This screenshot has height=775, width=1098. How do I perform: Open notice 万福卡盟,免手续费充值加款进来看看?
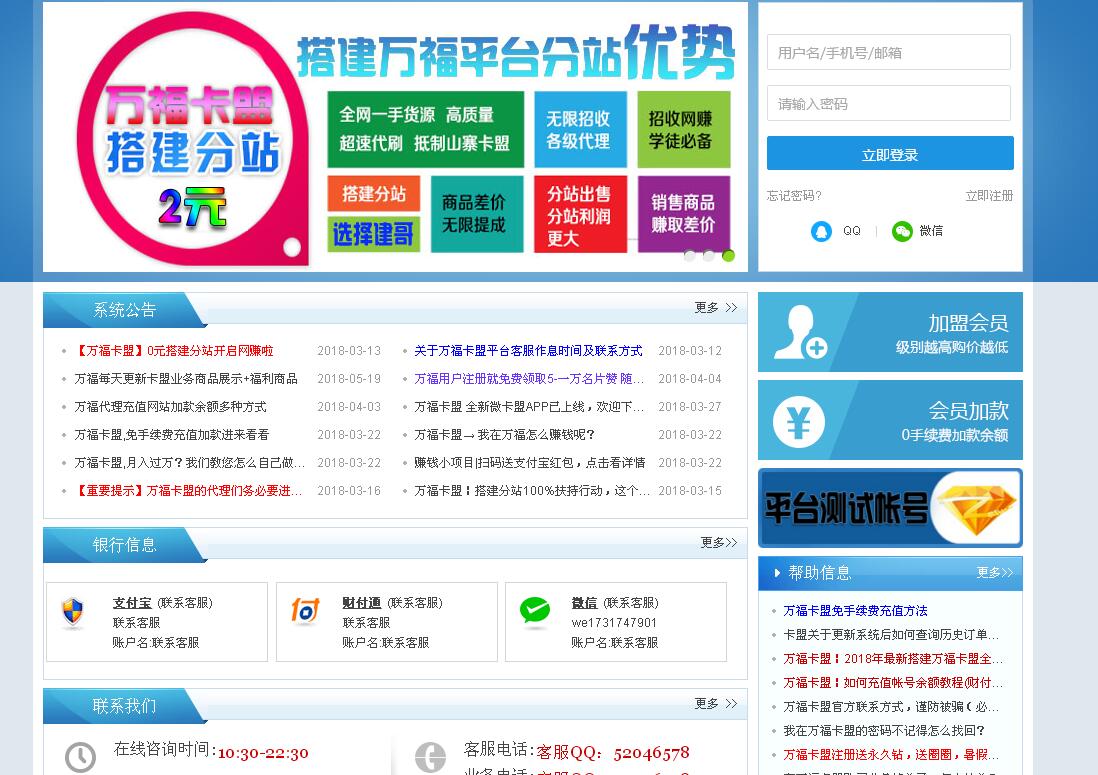(172, 435)
